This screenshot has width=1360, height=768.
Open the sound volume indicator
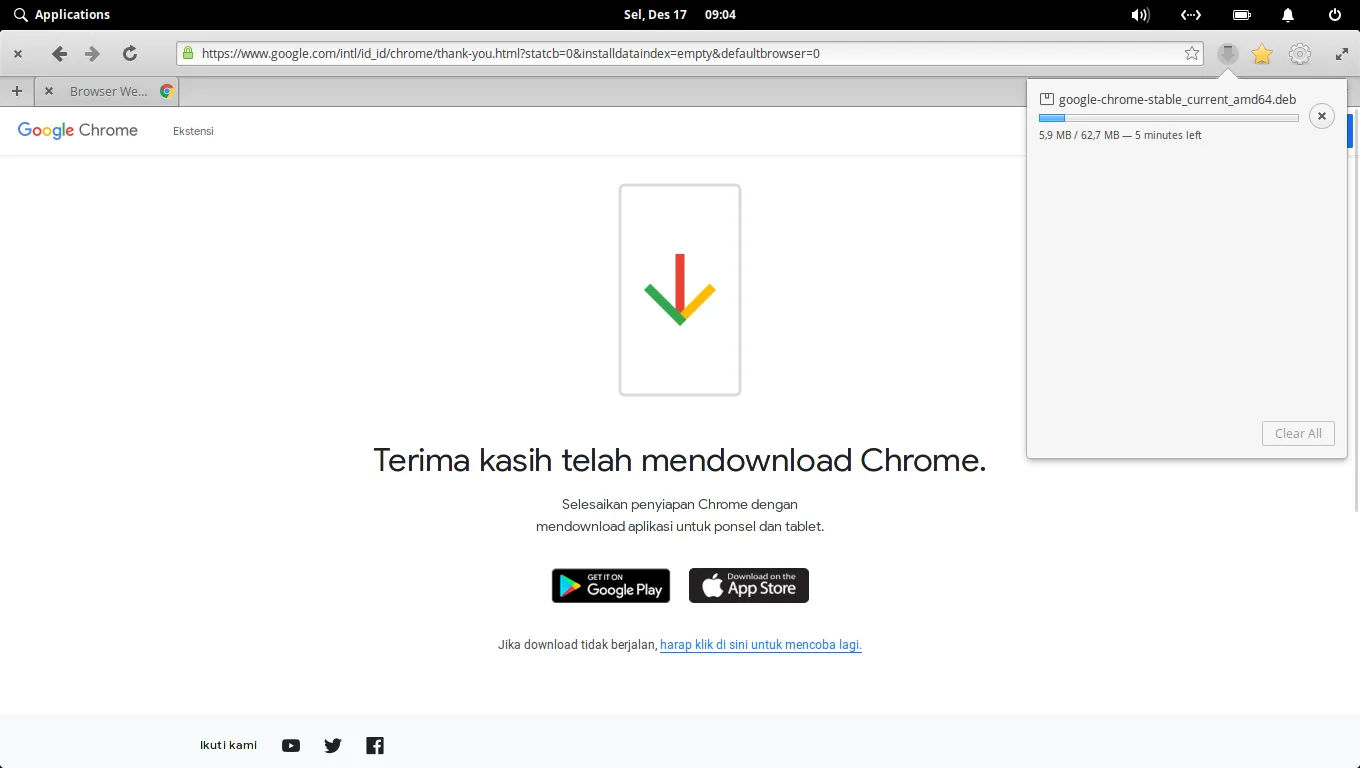[1140, 14]
